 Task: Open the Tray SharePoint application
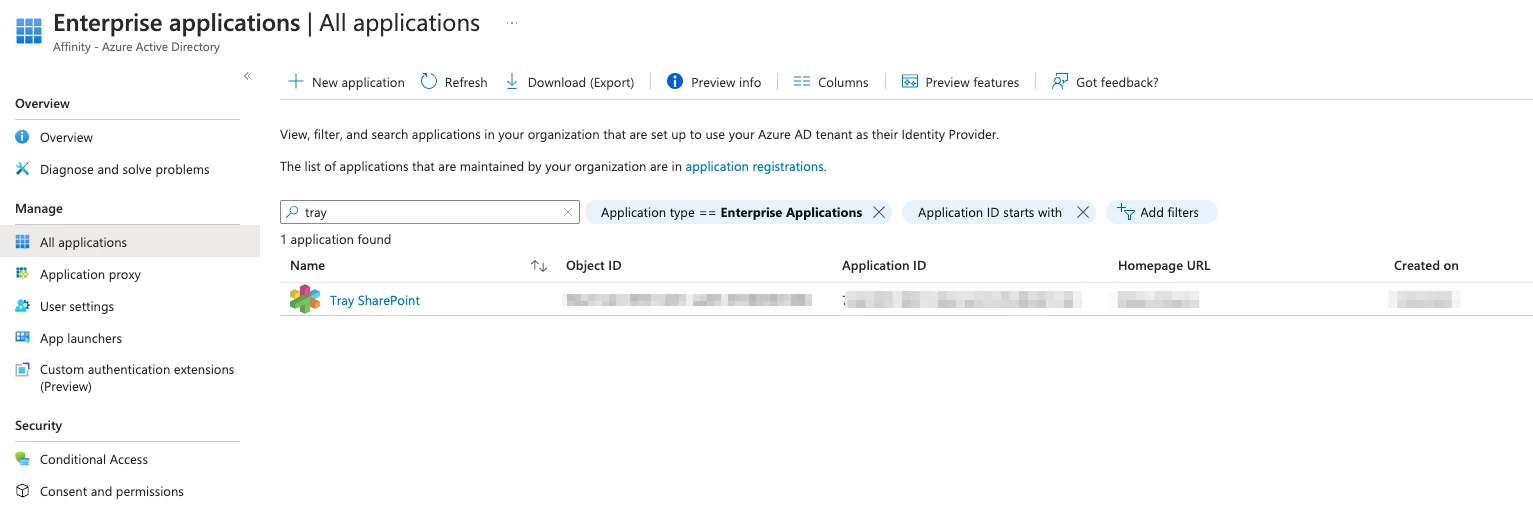point(375,300)
